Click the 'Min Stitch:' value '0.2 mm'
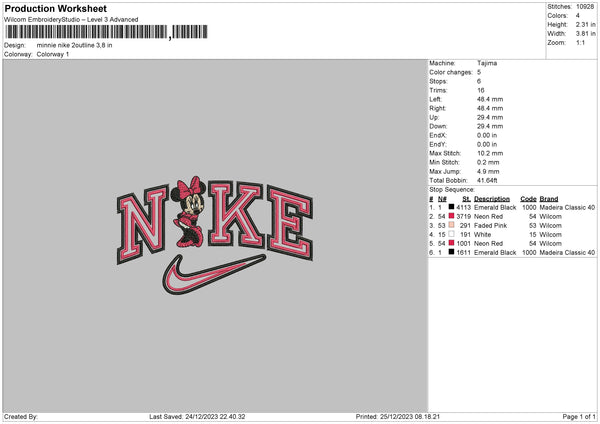This screenshot has width=600, height=424. point(488,162)
